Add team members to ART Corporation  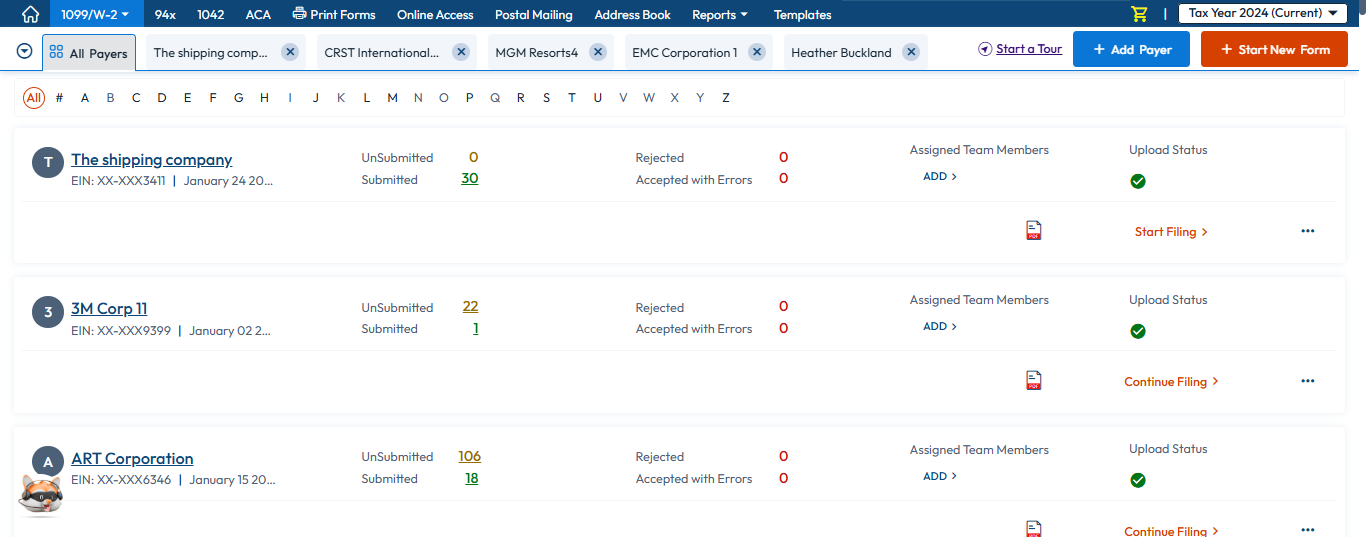(x=940, y=476)
